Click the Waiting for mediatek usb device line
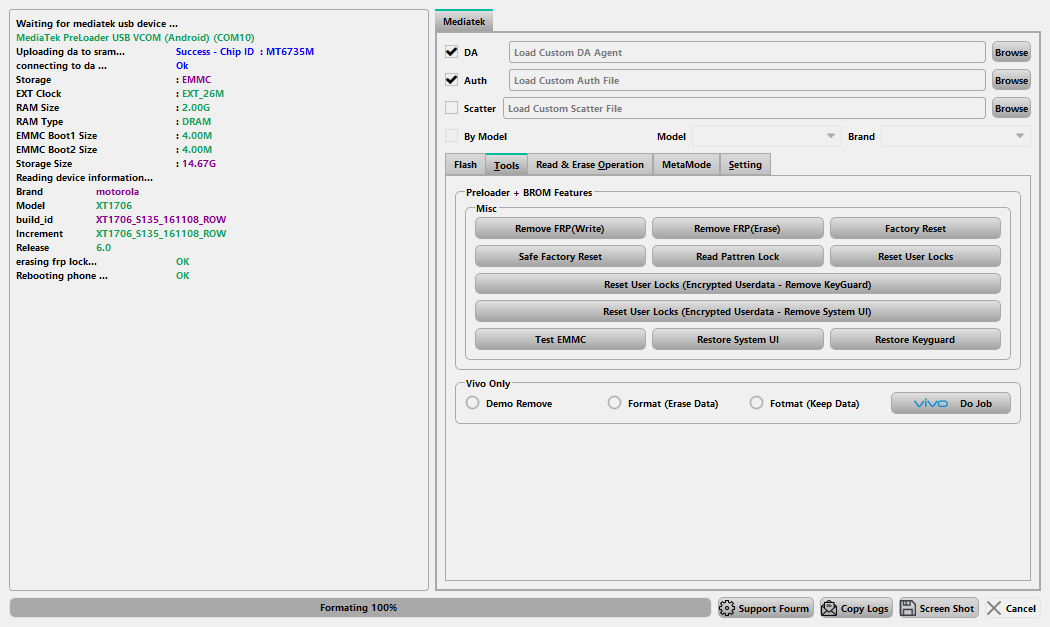Viewport: 1050px width, 627px height. click(x=97, y=23)
